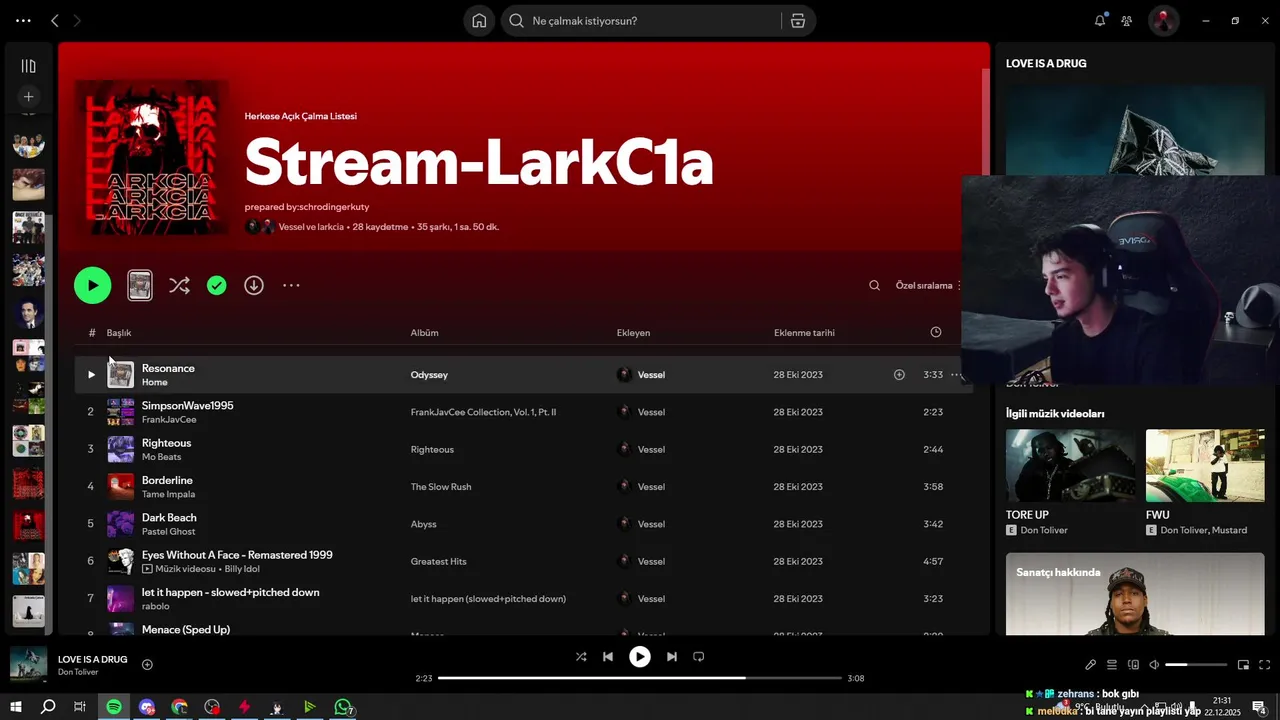Expand Your Library sidebar icon
Viewport: 1280px width, 720px height.
(x=28, y=66)
